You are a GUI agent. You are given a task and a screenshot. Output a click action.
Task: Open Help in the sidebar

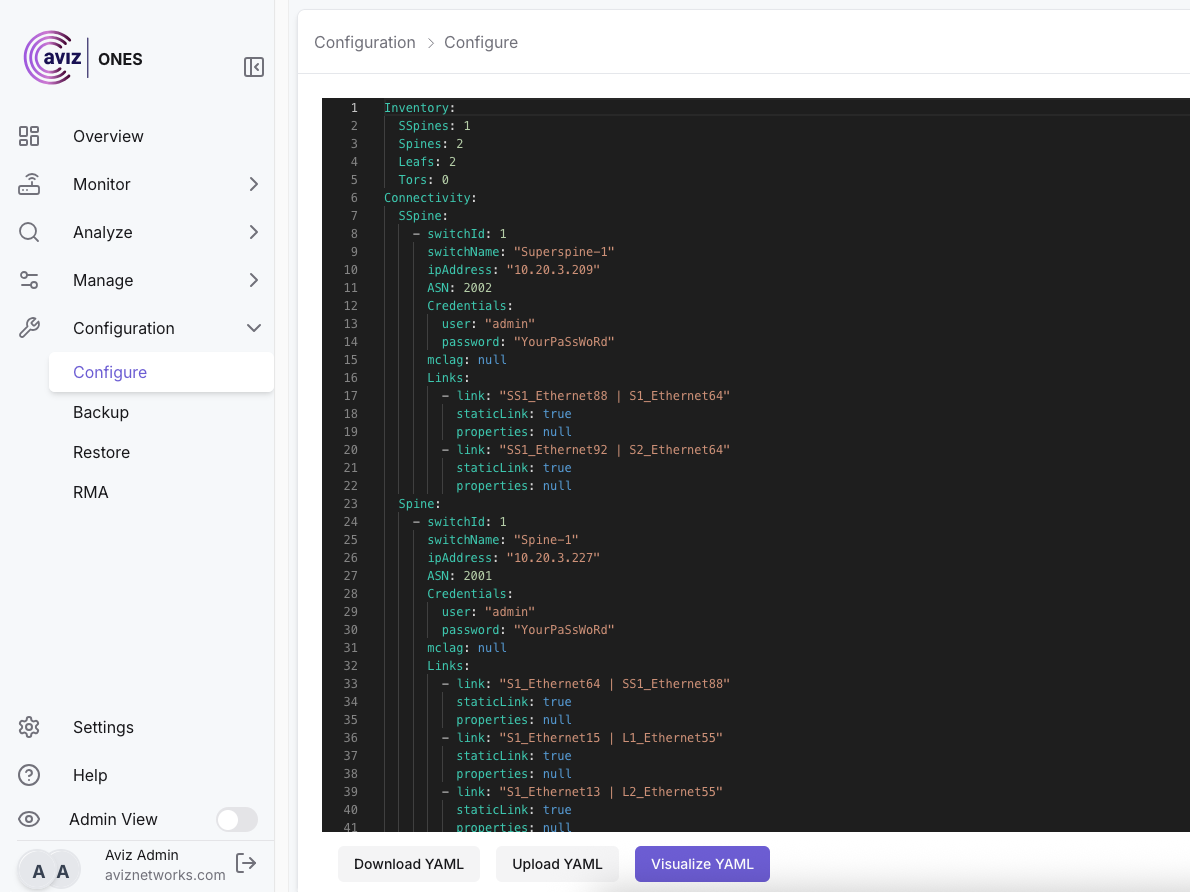[x=90, y=775]
